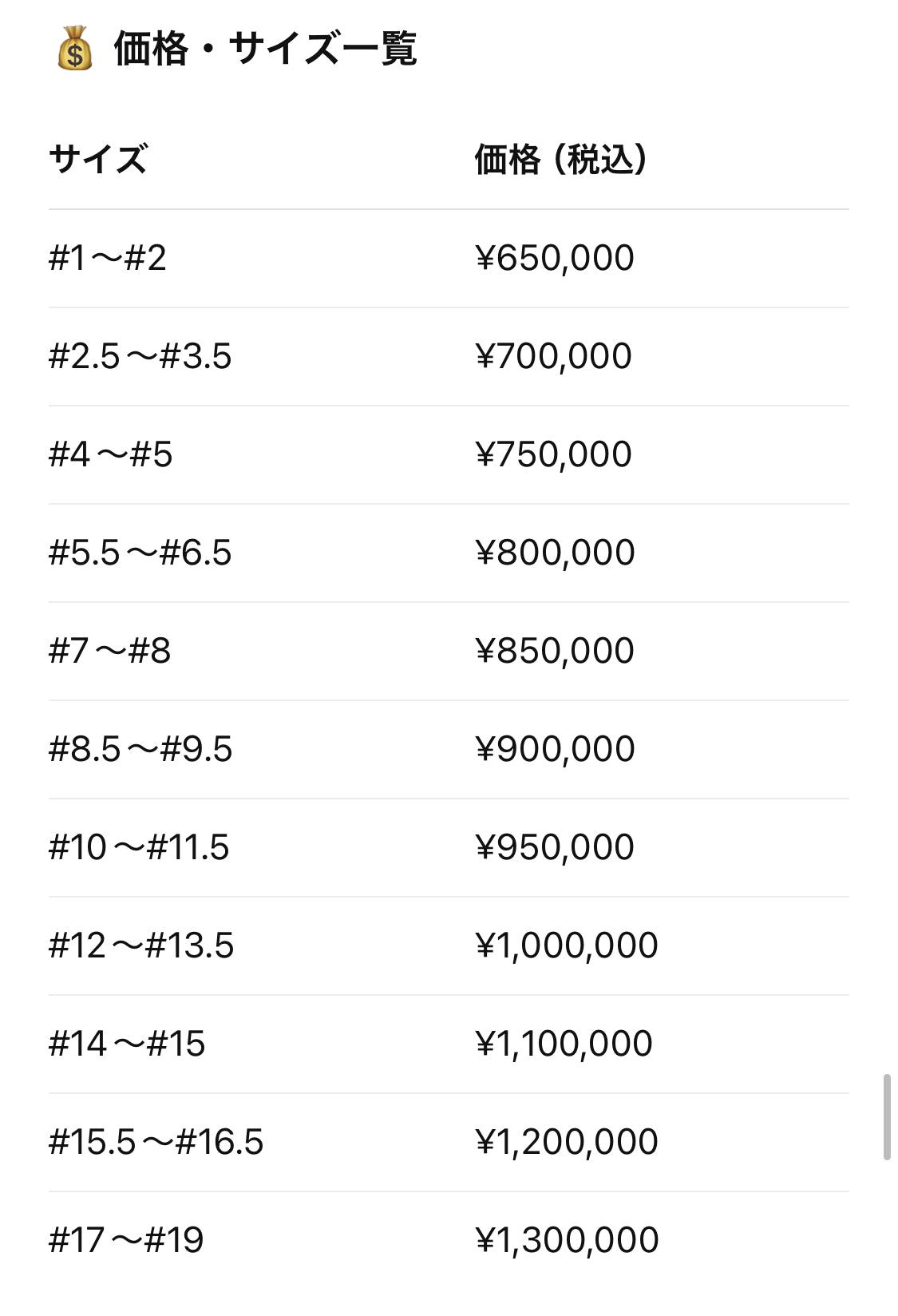Select the #2.5〜#3.5 size cell
Image resolution: width=898 pixels, height=1316 pixels.
(x=140, y=356)
